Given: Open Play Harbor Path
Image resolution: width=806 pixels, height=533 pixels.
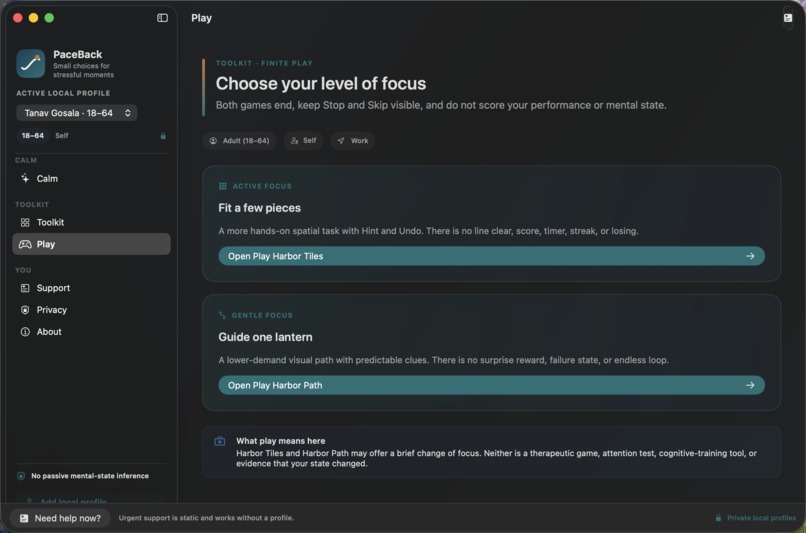Looking at the screenshot, I should [x=491, y=385].
